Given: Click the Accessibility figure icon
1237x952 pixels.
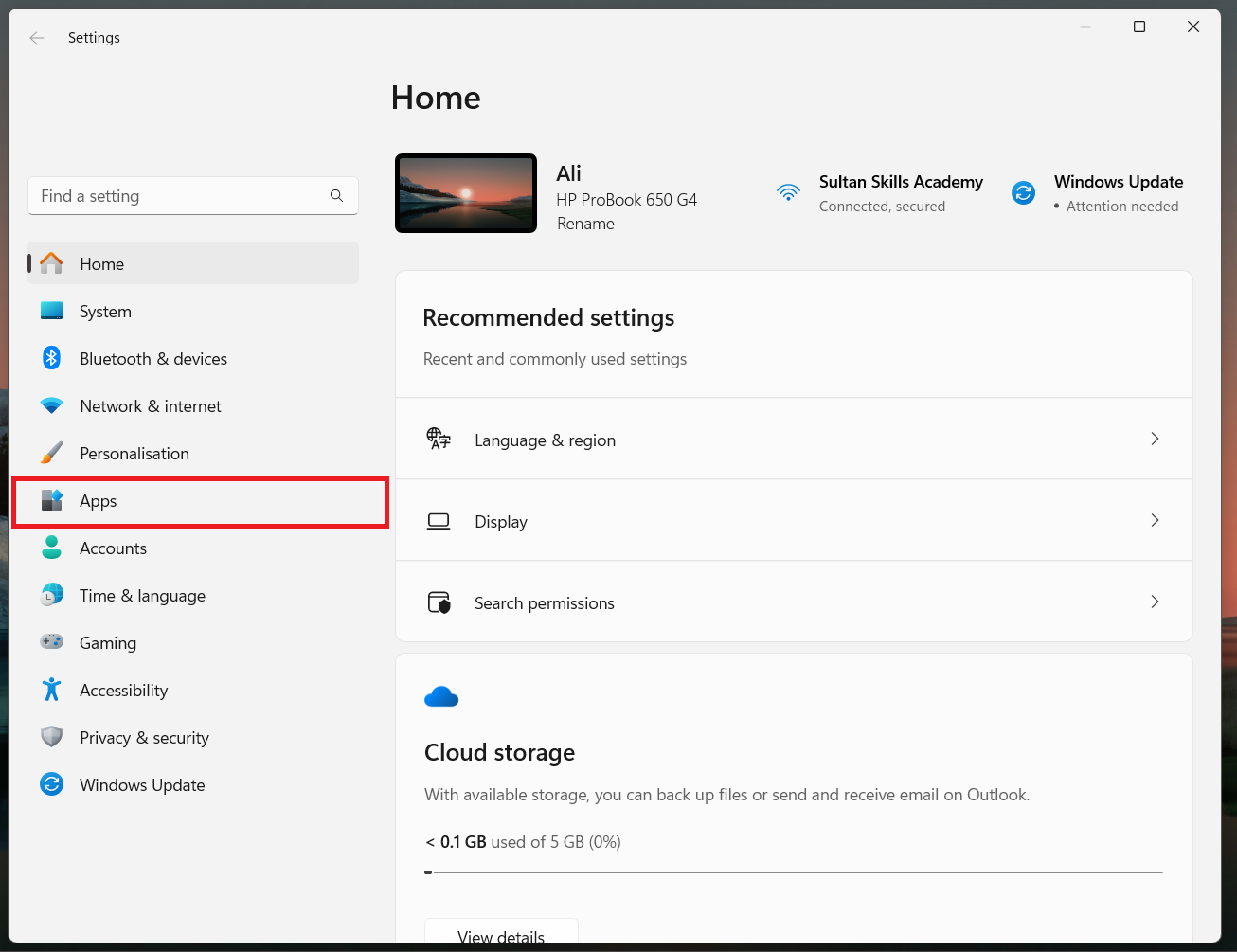Looking at the screenshot, I should 52,690.
